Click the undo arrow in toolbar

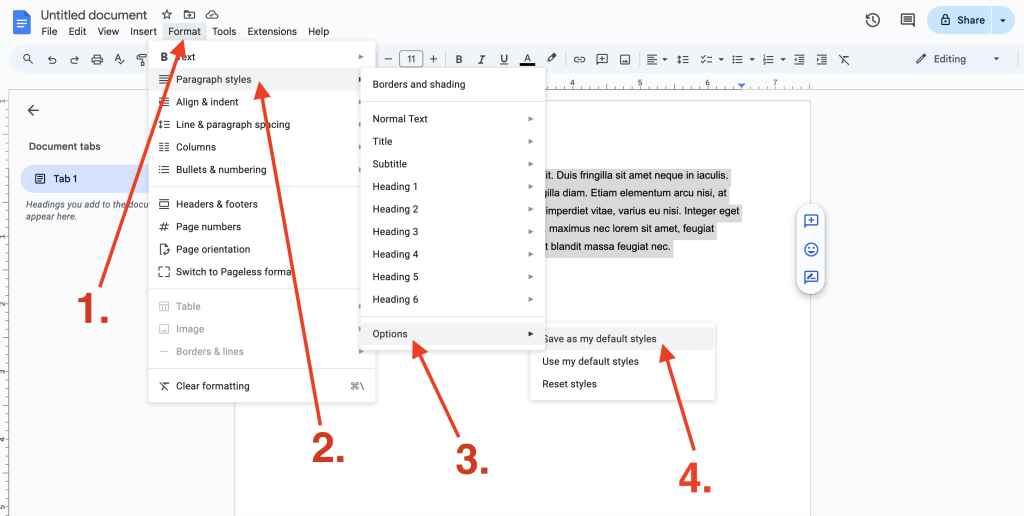pos(52,60)
